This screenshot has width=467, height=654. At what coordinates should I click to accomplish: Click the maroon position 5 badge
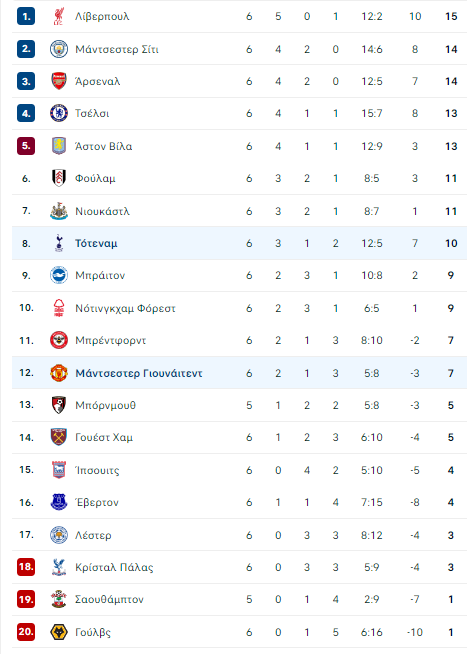click(26, 146)
